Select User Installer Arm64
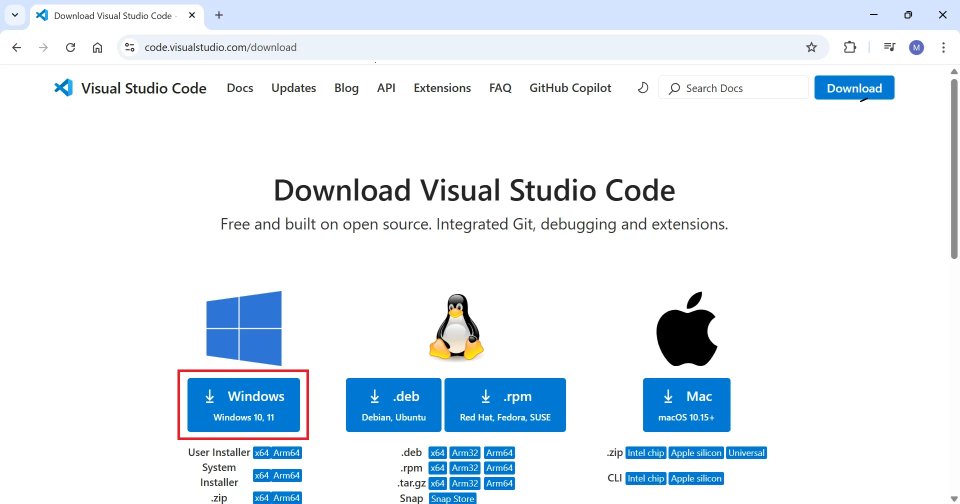The height and width of the screenshot is (504, 960). [287, 453]
